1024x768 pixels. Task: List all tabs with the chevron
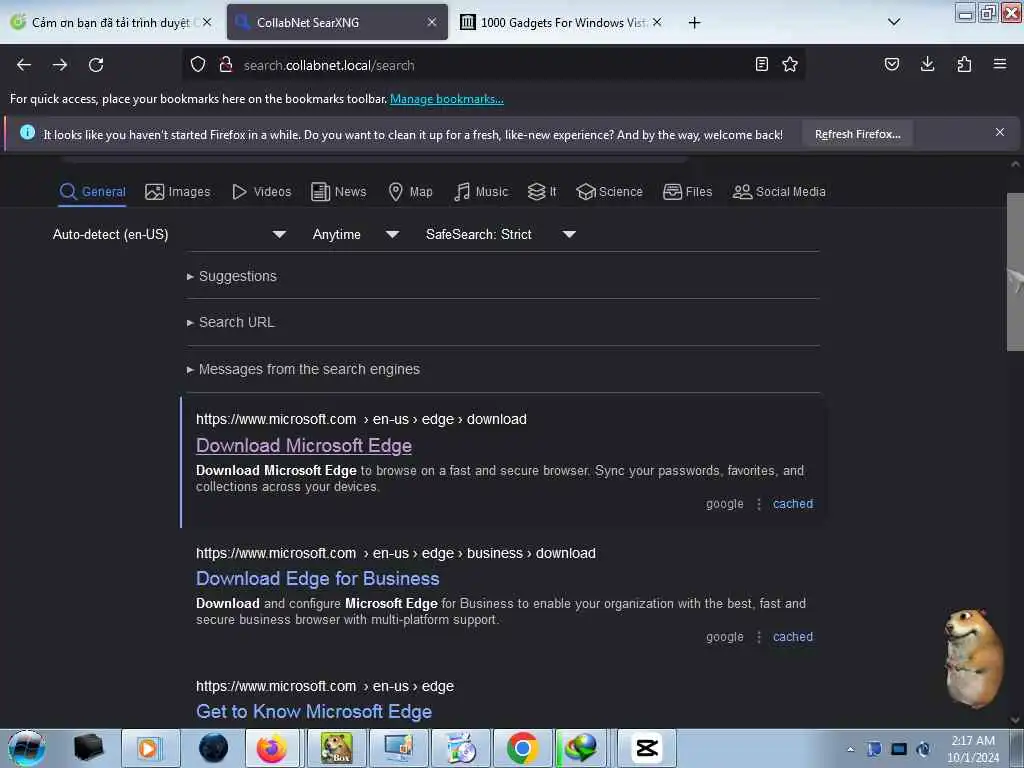(x=894, y=22)
